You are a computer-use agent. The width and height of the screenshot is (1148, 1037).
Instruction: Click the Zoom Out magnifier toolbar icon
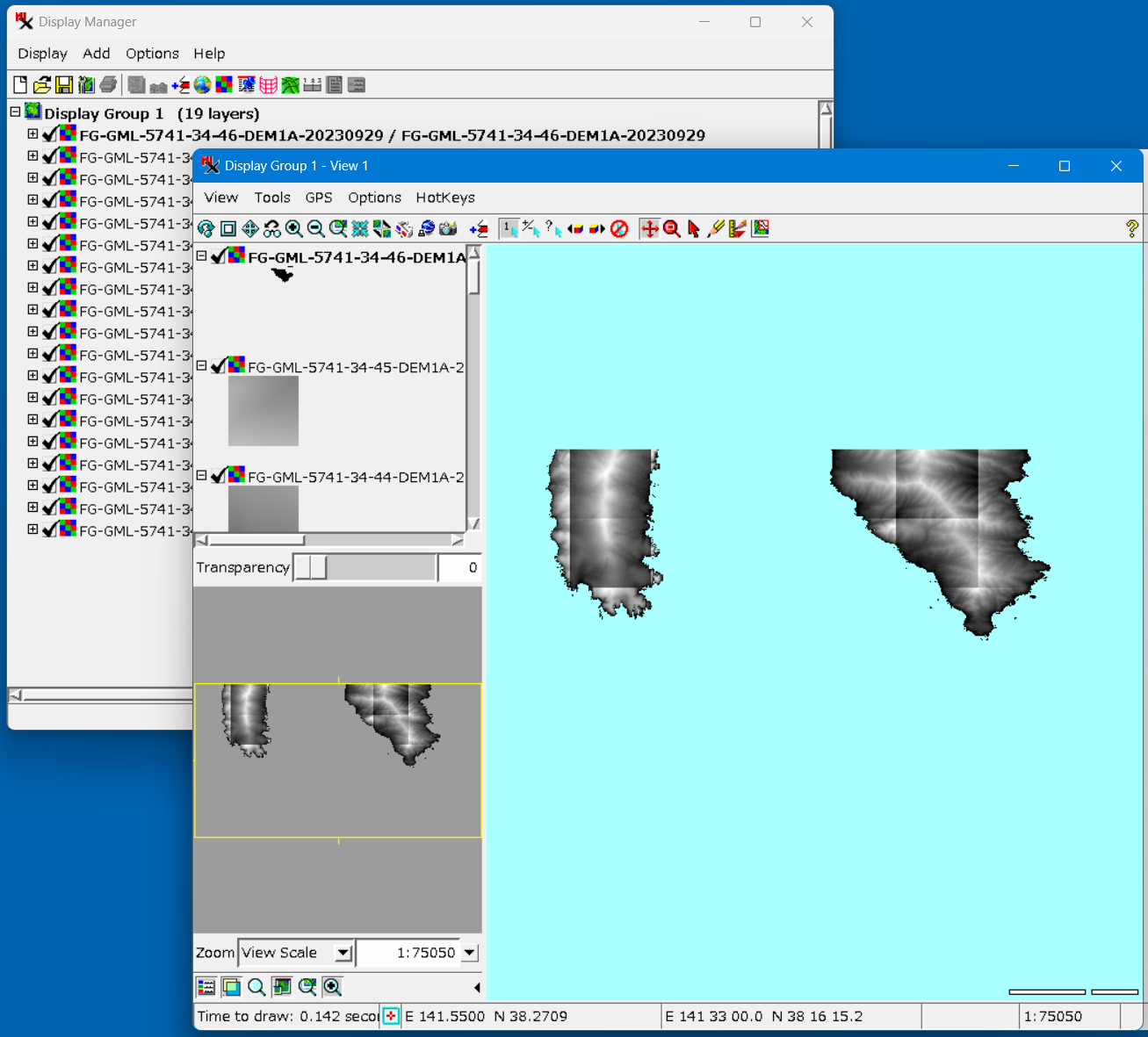[x=315, y=229]
